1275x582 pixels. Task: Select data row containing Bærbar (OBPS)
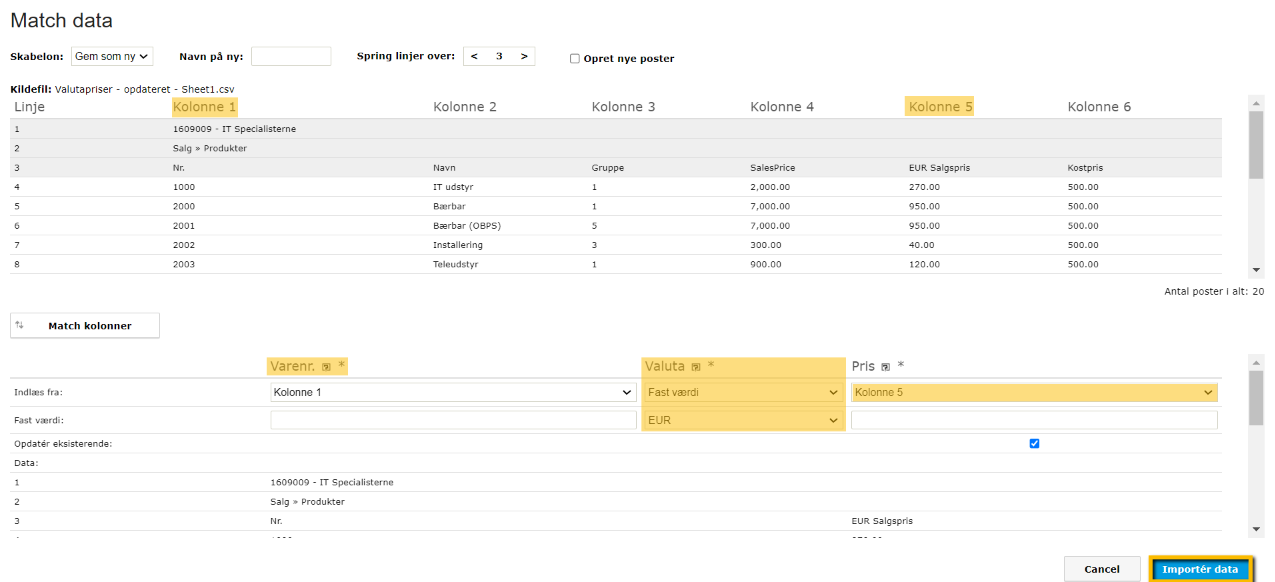point(400,225)
